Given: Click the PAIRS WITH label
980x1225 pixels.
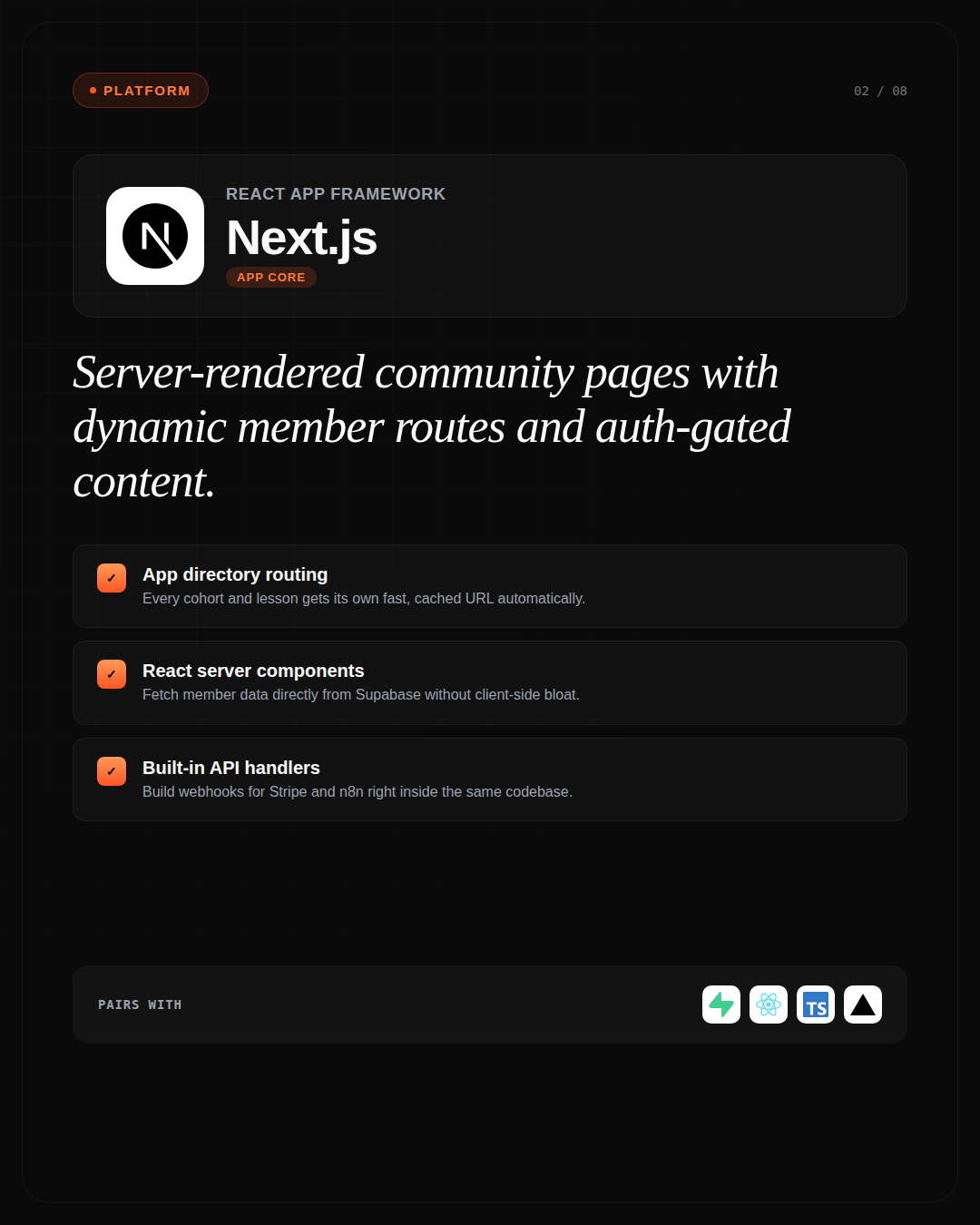Looking at the screenshot, I should 140,1004.
